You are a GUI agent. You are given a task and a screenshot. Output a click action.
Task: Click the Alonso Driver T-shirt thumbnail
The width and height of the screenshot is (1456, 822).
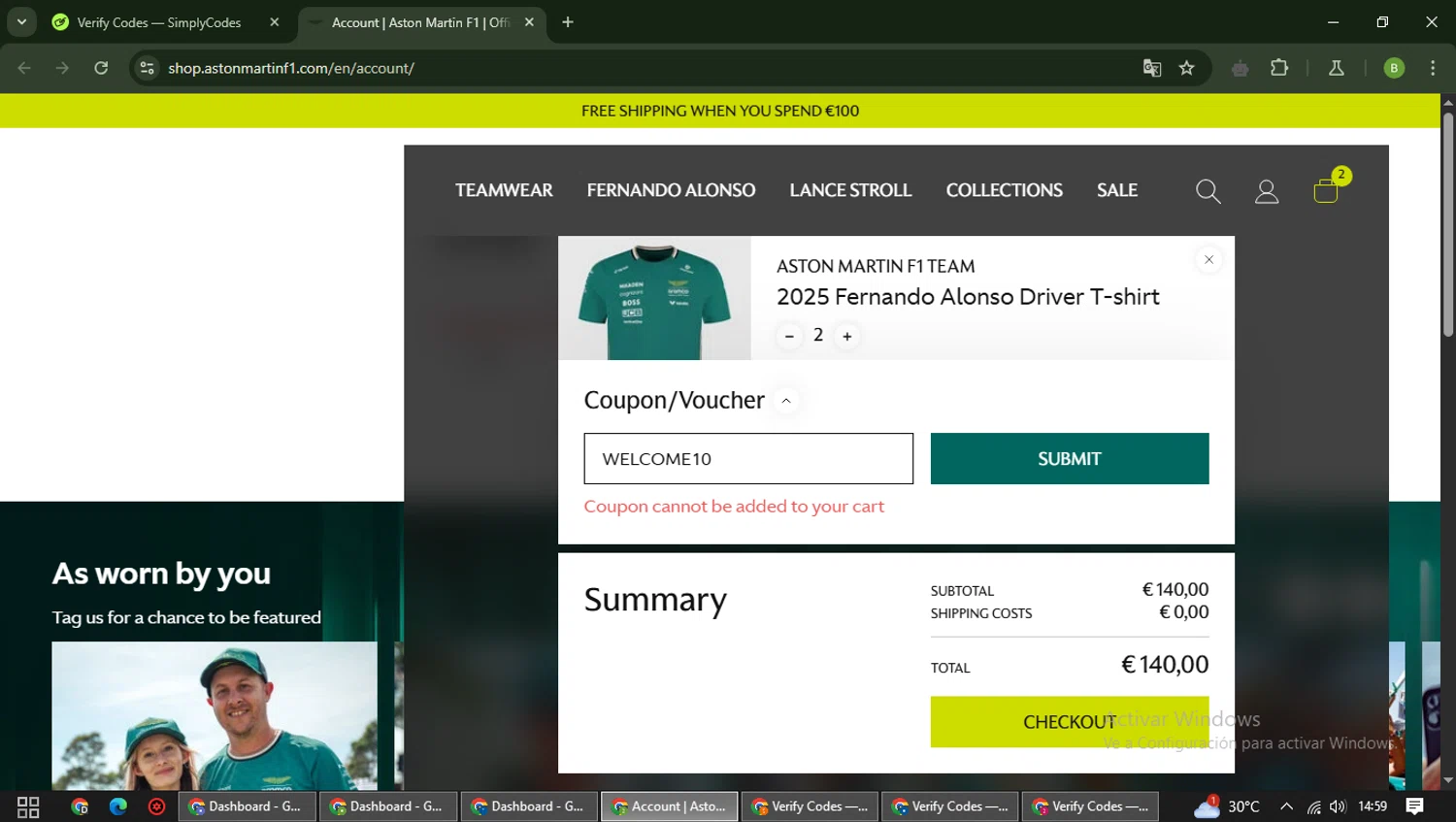pyautogui.click(x=654, y=298)
